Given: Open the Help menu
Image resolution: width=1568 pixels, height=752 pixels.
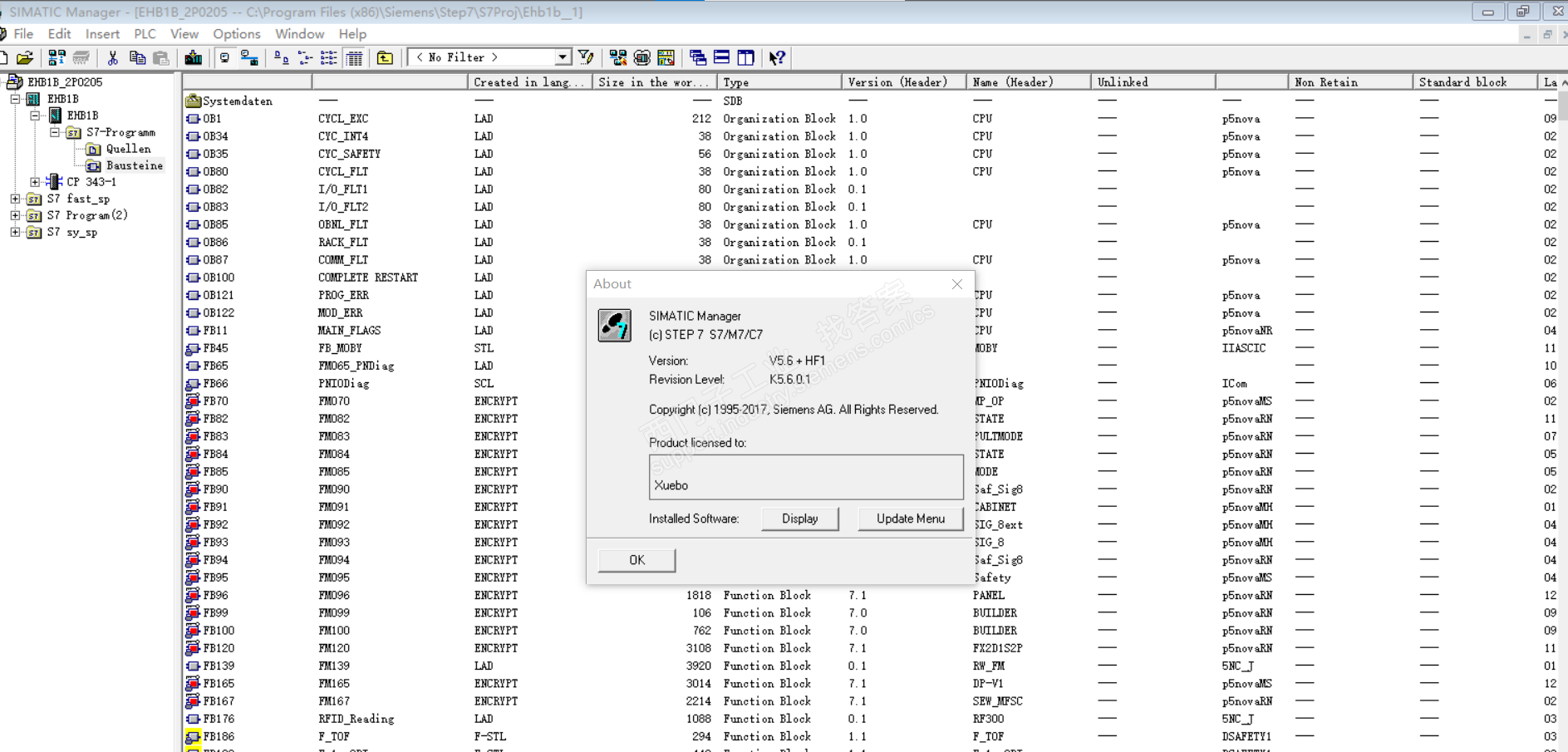Looking at the screenshot, I should [x=352, y=34].
